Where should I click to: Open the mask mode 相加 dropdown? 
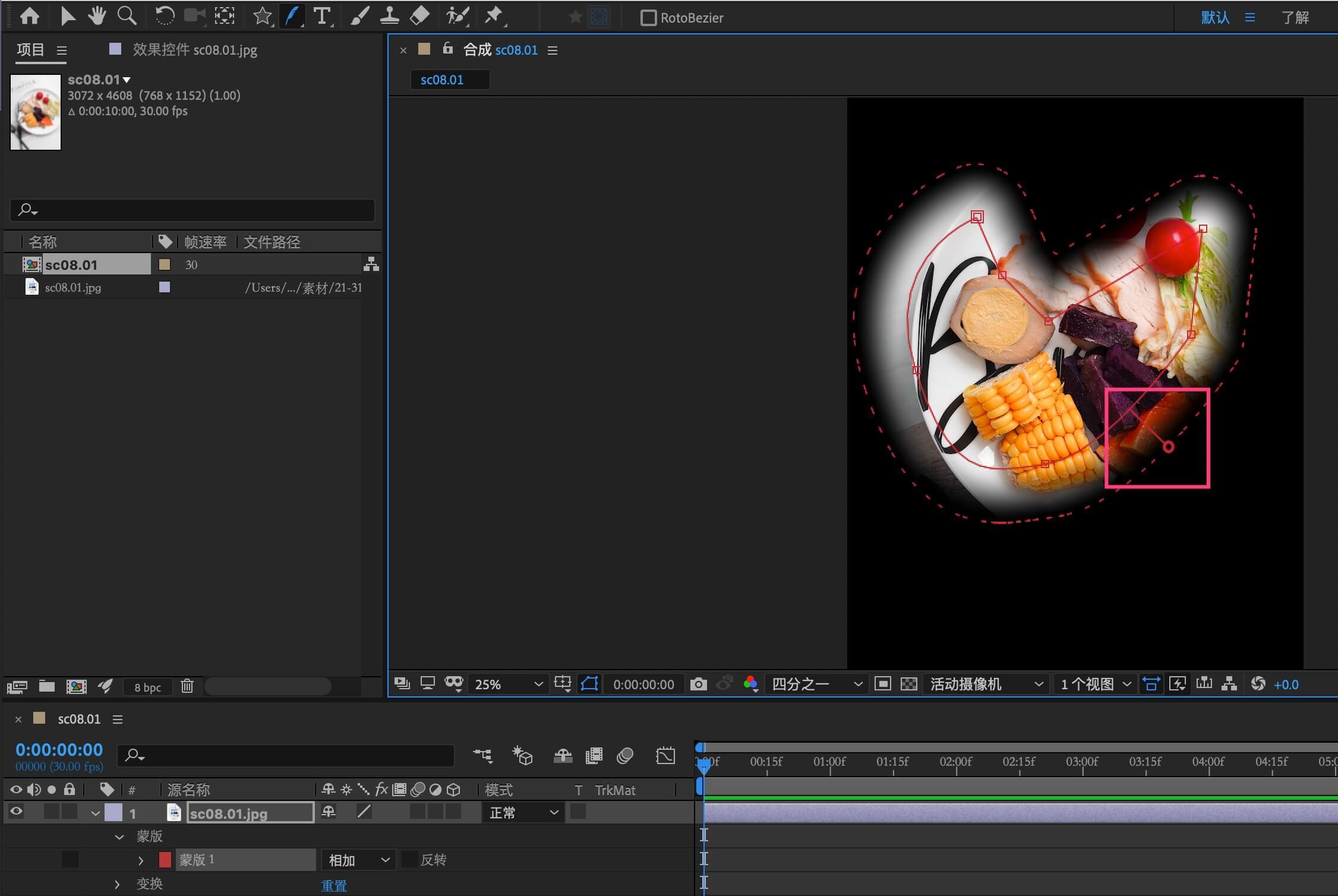pyautogui.click(x=358, y=860)
